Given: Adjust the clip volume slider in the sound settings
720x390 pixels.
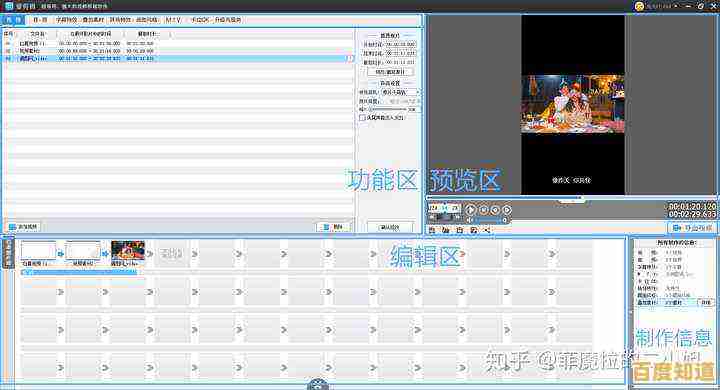Looking at the screenshot, I should [x=388, y=109].
